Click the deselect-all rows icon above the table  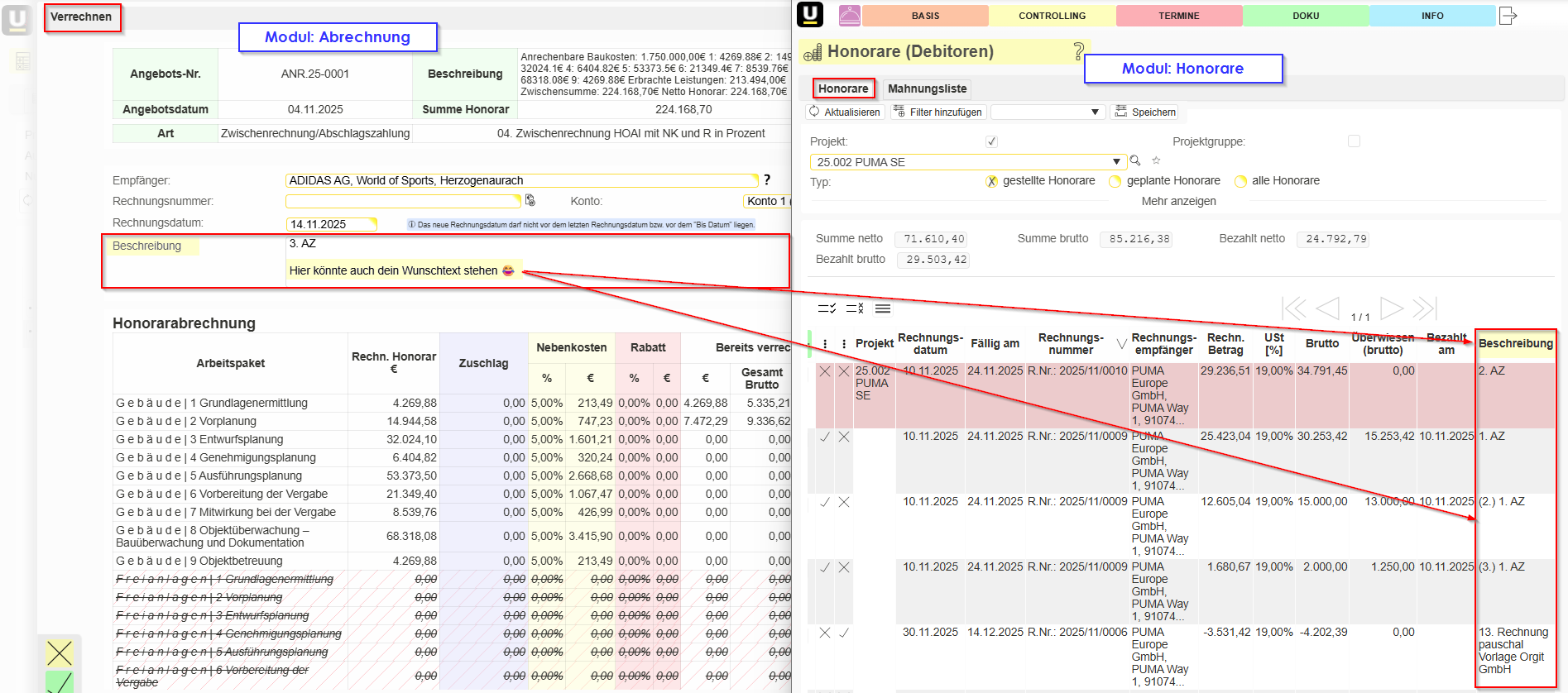pos(855,308)
